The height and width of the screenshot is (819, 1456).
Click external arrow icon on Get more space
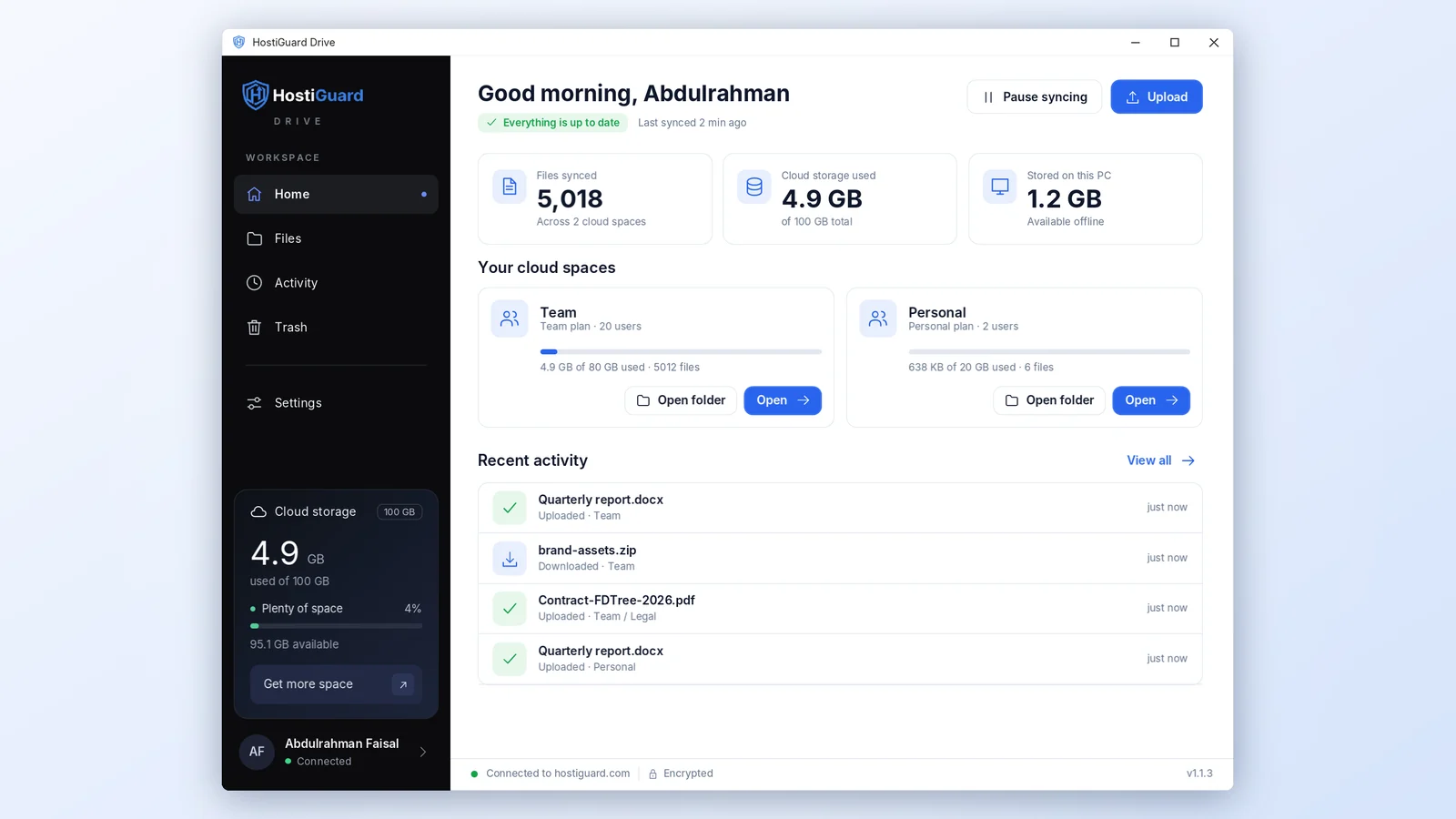pos(403,684)
